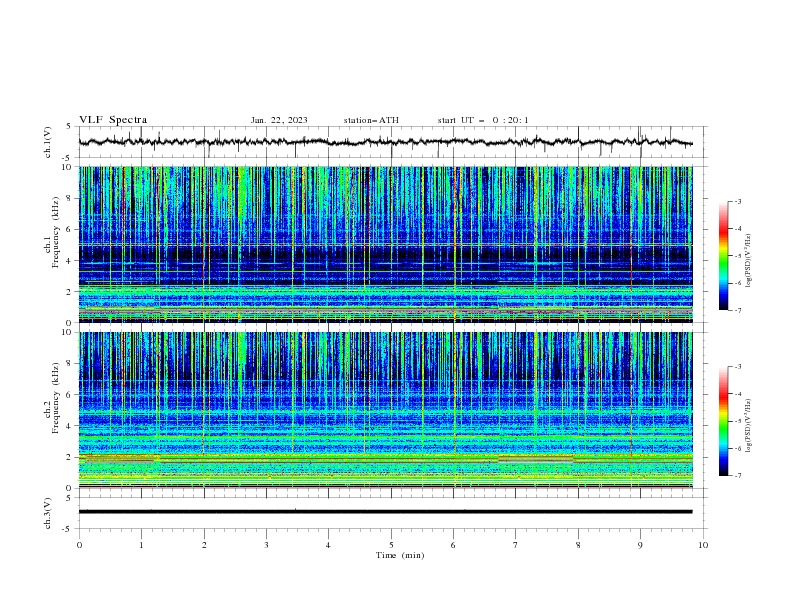Click the "start UT = 0:20:1" text
Image resolution: width=792 pixels, height=612 pixels.
(483, 120)
